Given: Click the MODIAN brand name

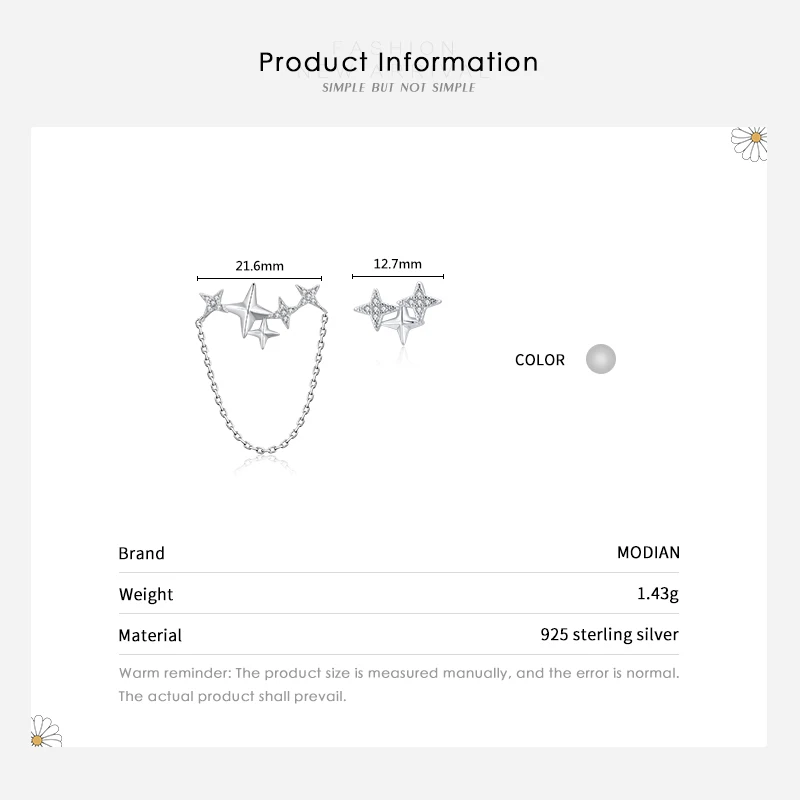Looking at the screenshot, I should coord(648,552).
